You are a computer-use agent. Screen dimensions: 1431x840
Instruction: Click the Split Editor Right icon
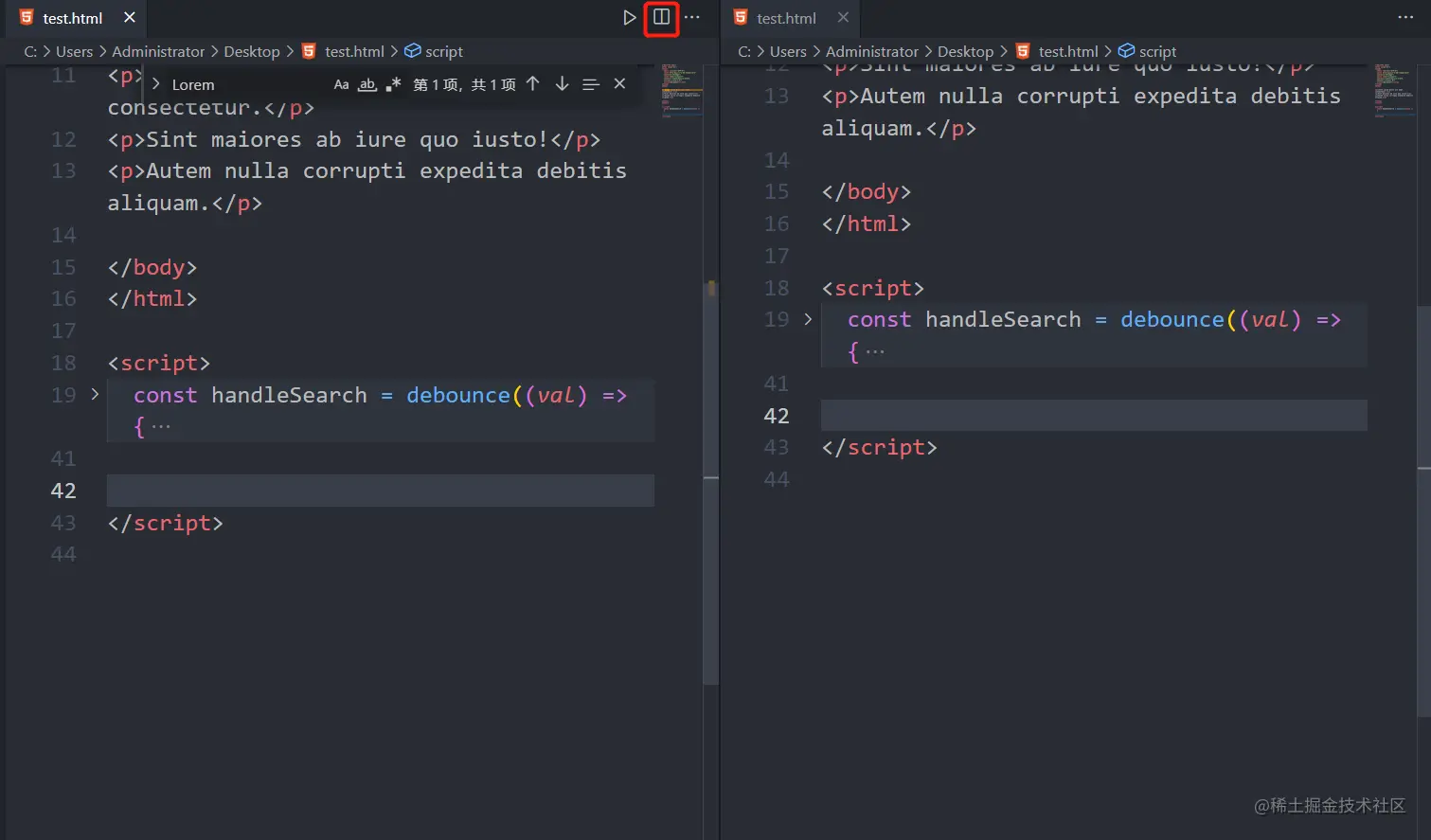661,17
